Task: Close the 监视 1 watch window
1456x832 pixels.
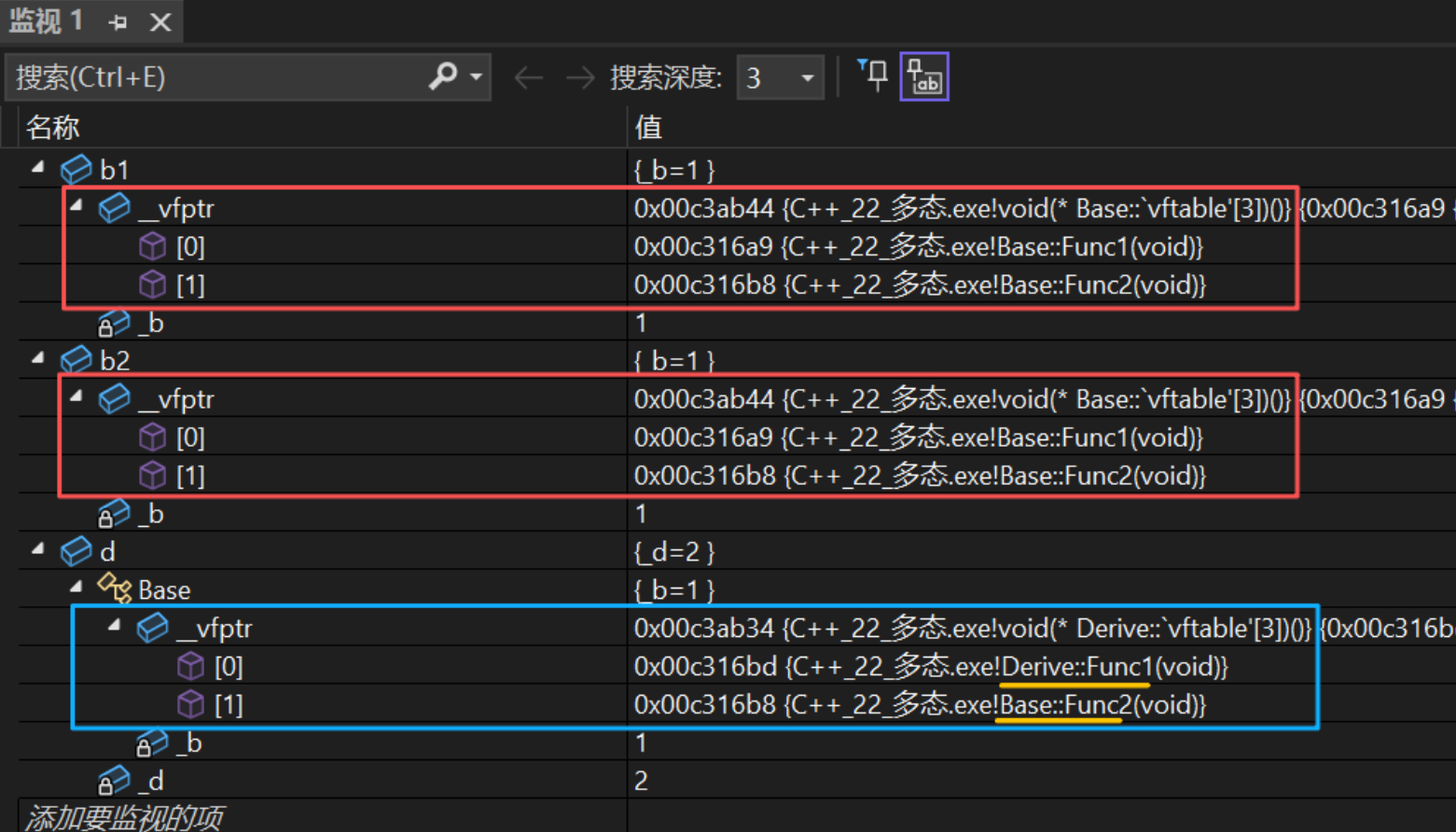Action: point(160,21)
